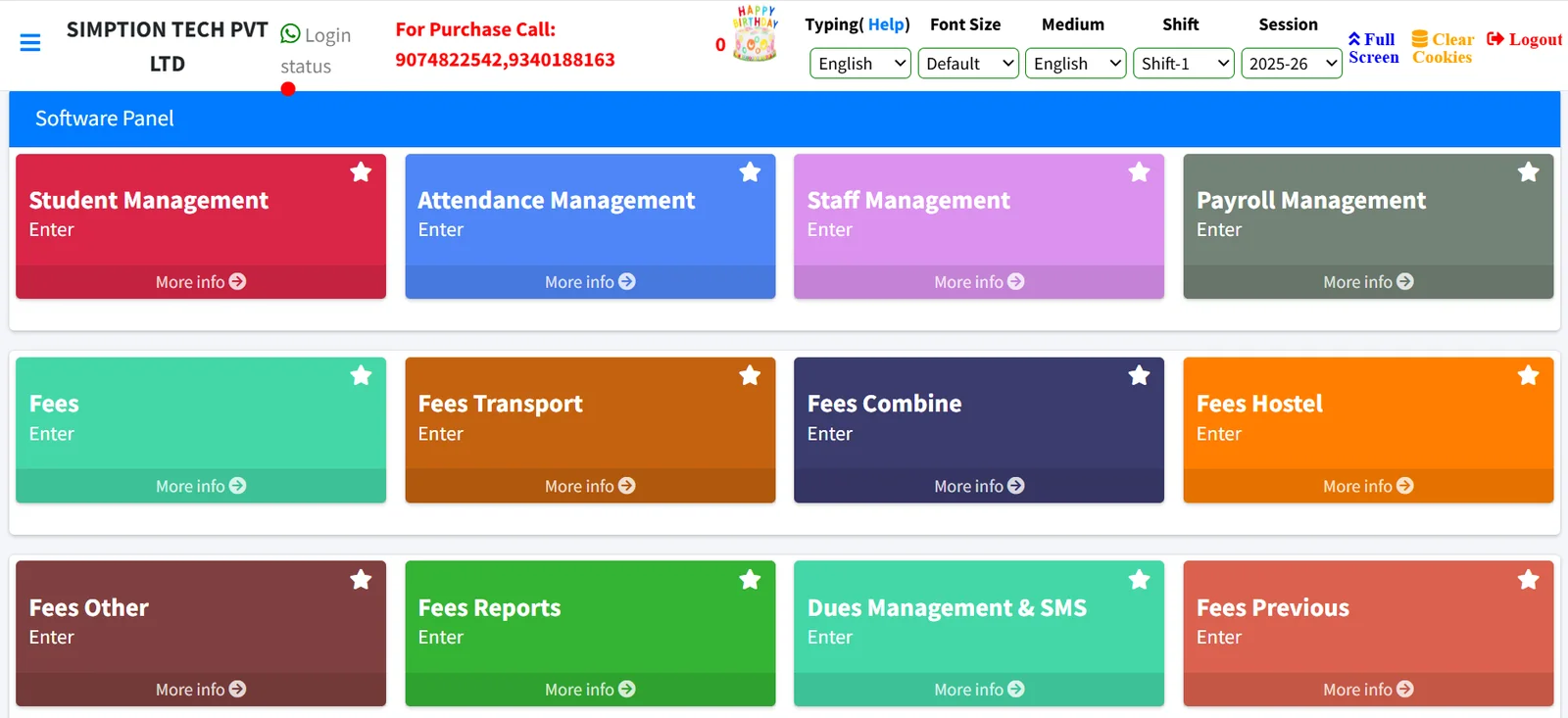The image size is (1568, 718).
Task: Open More info for Dues Management & SMS
Action: click(x=979, y=690)
